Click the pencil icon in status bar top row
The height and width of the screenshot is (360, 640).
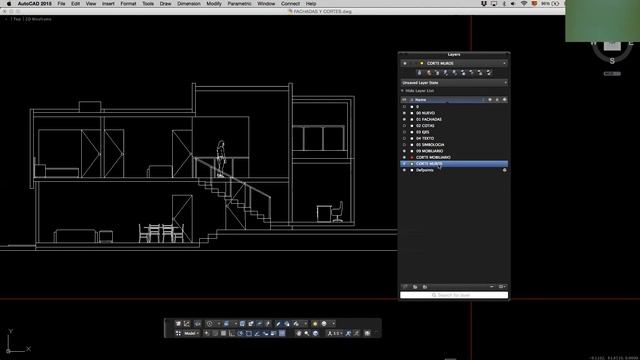pos(278,324)
